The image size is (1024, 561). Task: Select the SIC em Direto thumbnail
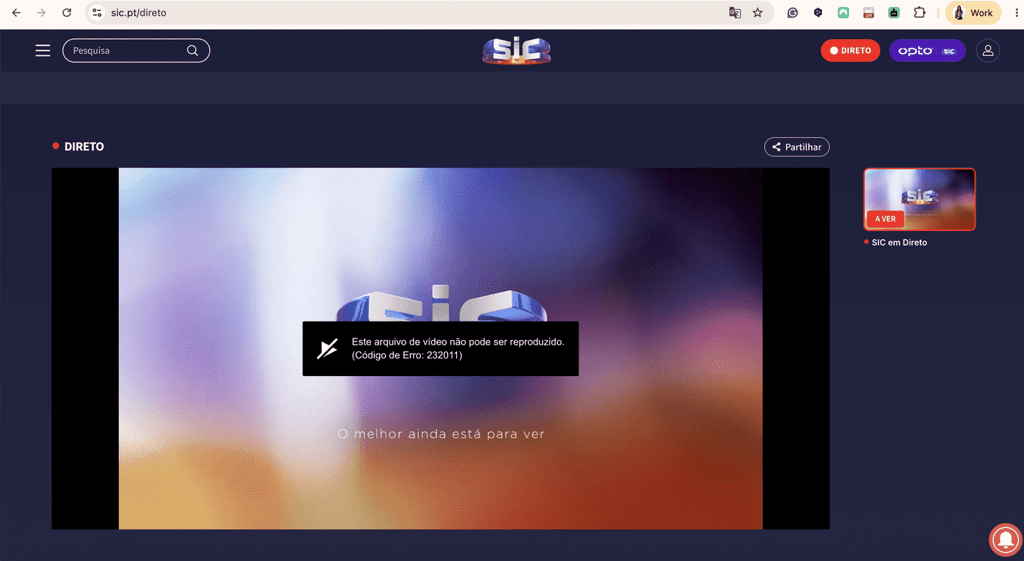click(x=920, y=199)
